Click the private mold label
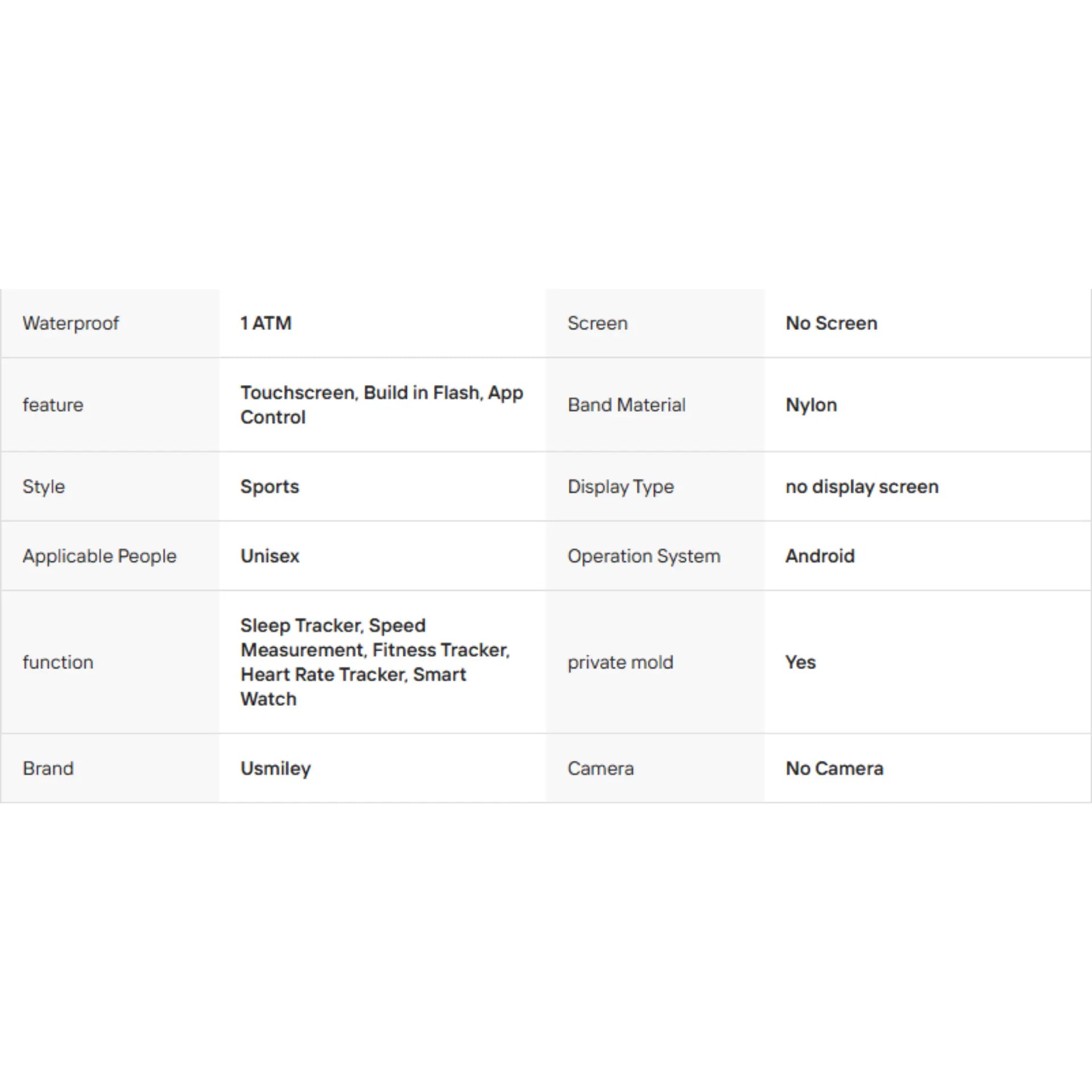This screenshot has width=1092, height=1092. (x=620, y=662)
